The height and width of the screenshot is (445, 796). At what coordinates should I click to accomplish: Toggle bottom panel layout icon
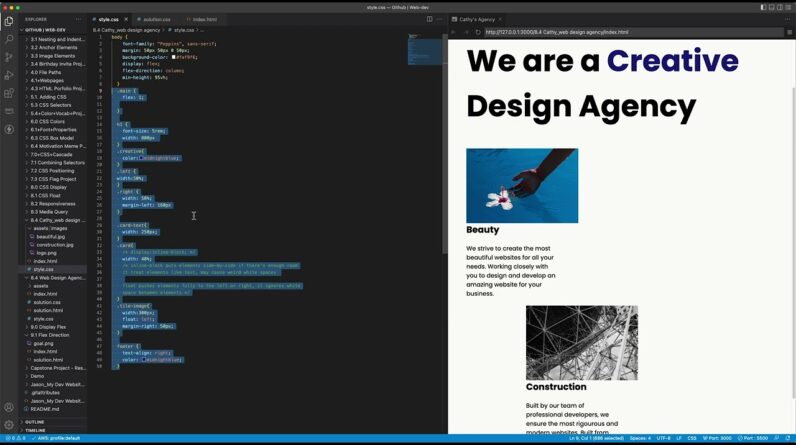772,7
